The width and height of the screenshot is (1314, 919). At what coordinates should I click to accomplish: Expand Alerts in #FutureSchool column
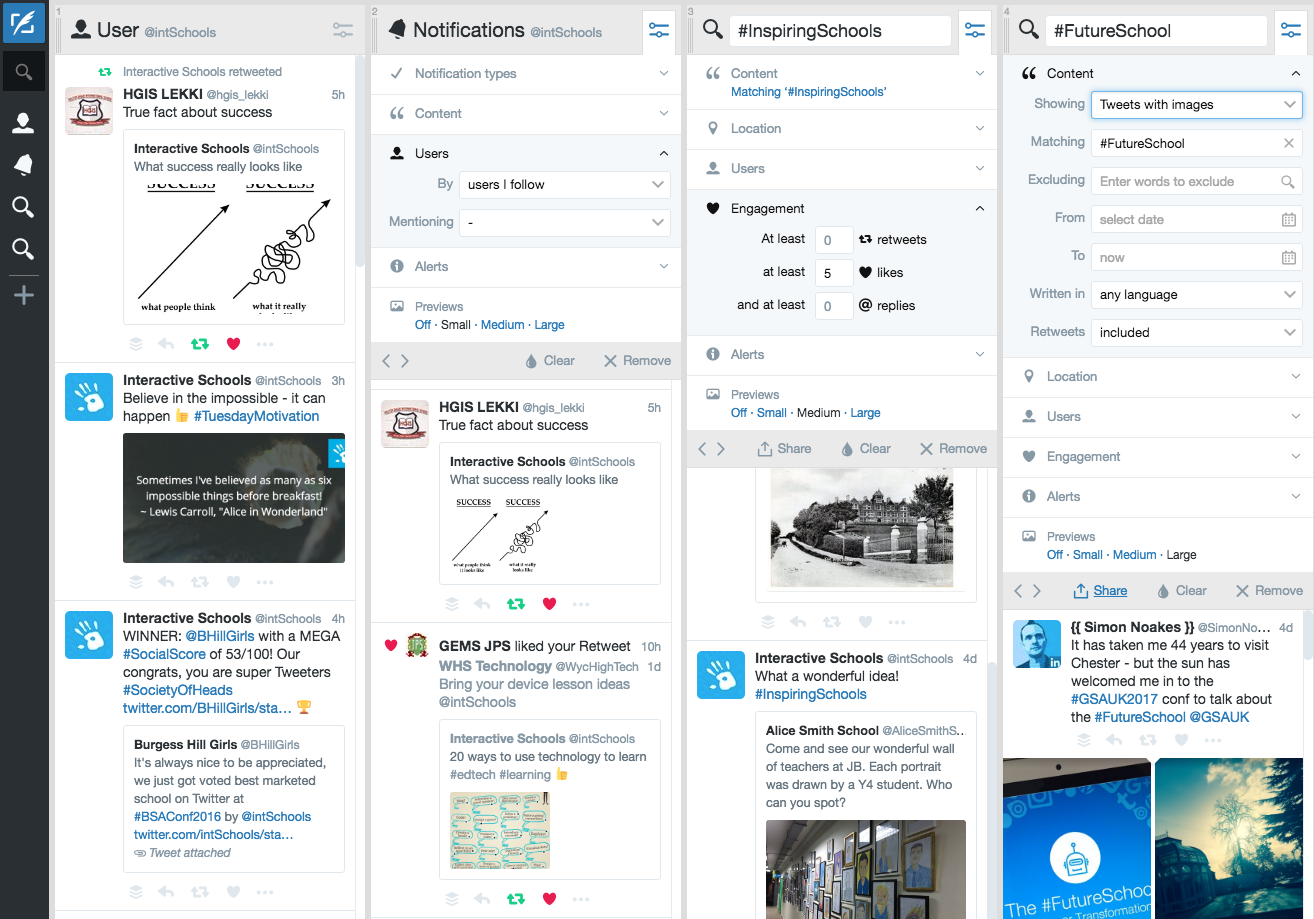[1158, 497]
